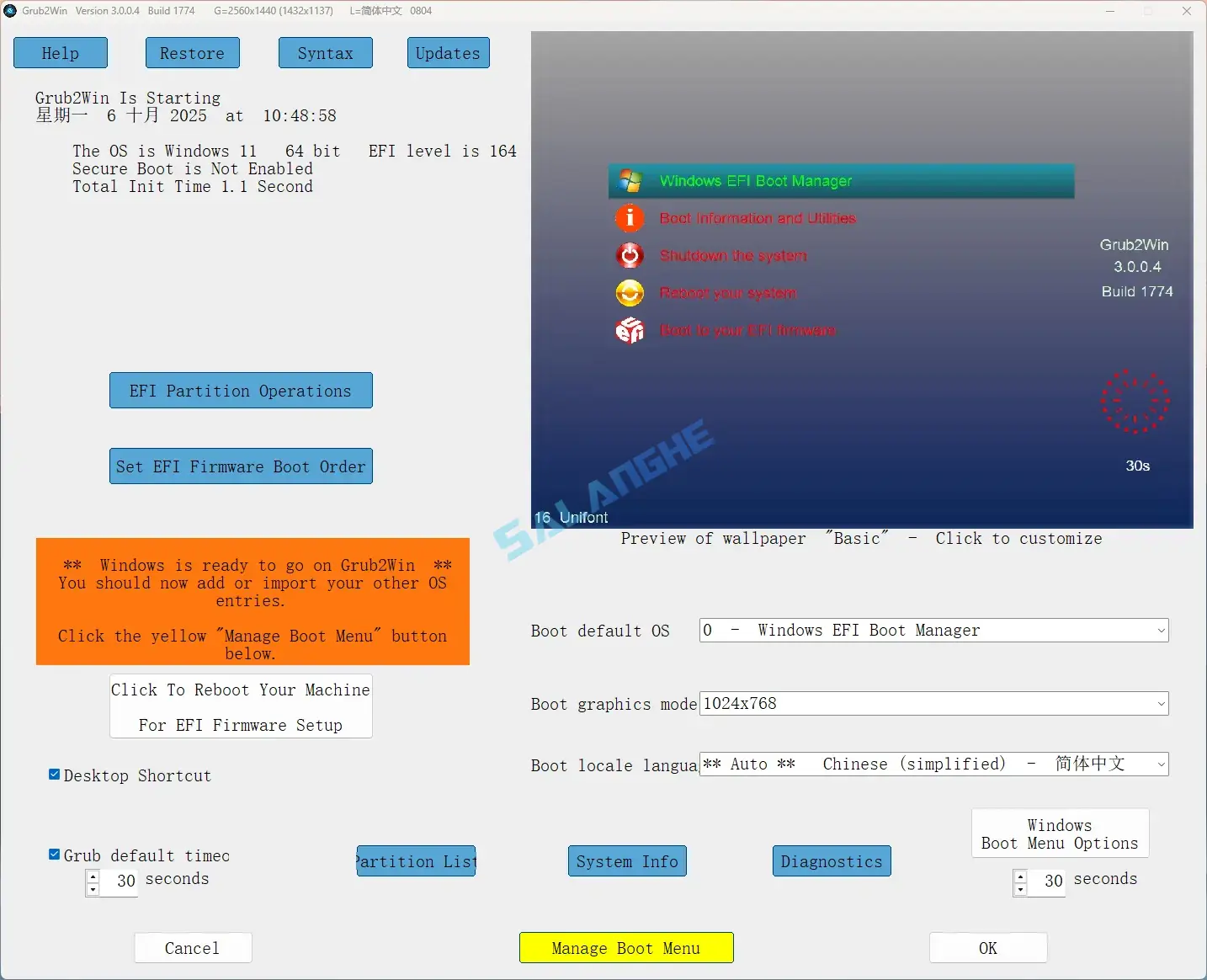This screenshot has width=1207, height=980.
Task: Select the Boot Information and Utilities info icon
Action: (x=629, y=217)
